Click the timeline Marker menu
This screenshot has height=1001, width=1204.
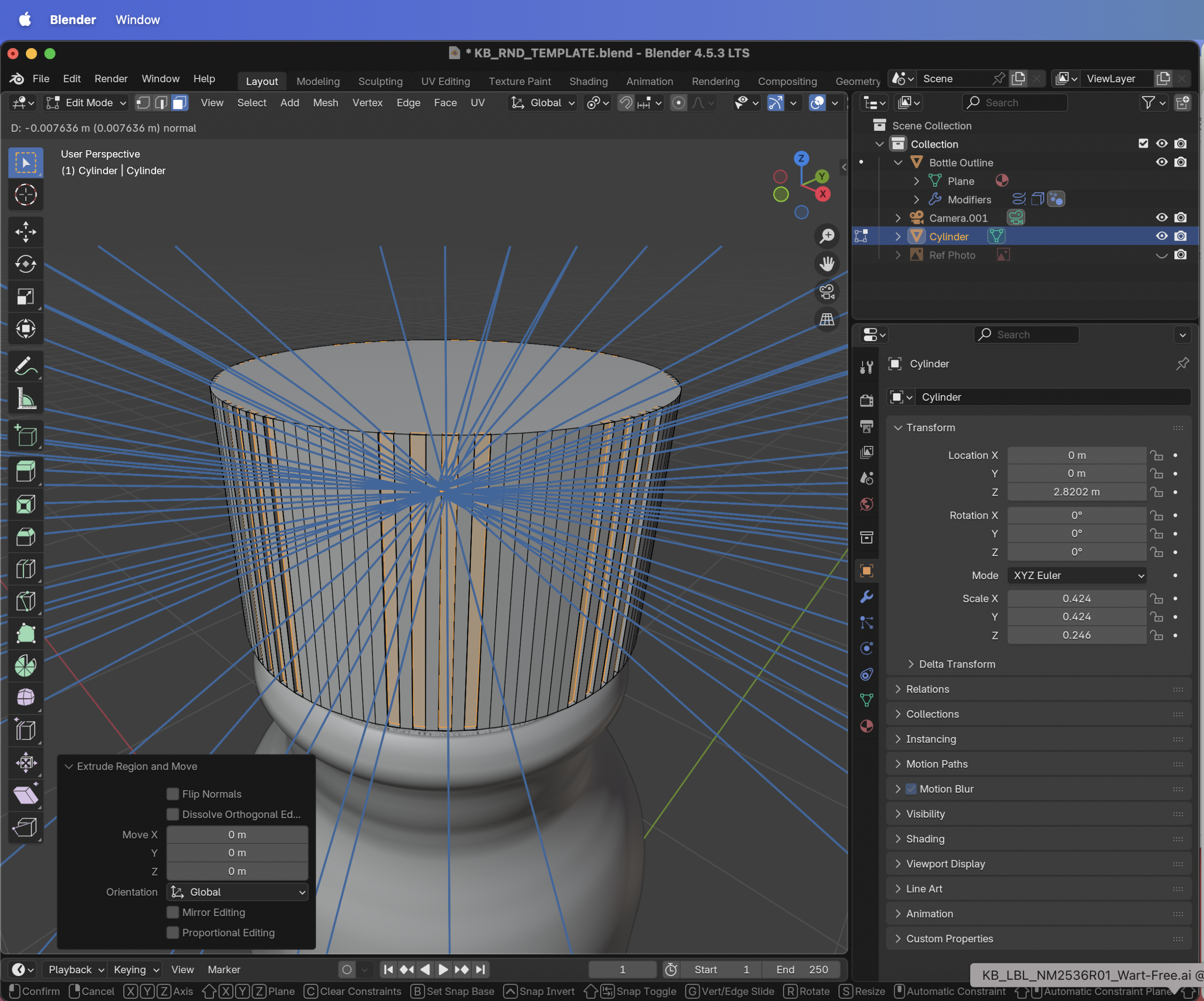tap(223, 969)
